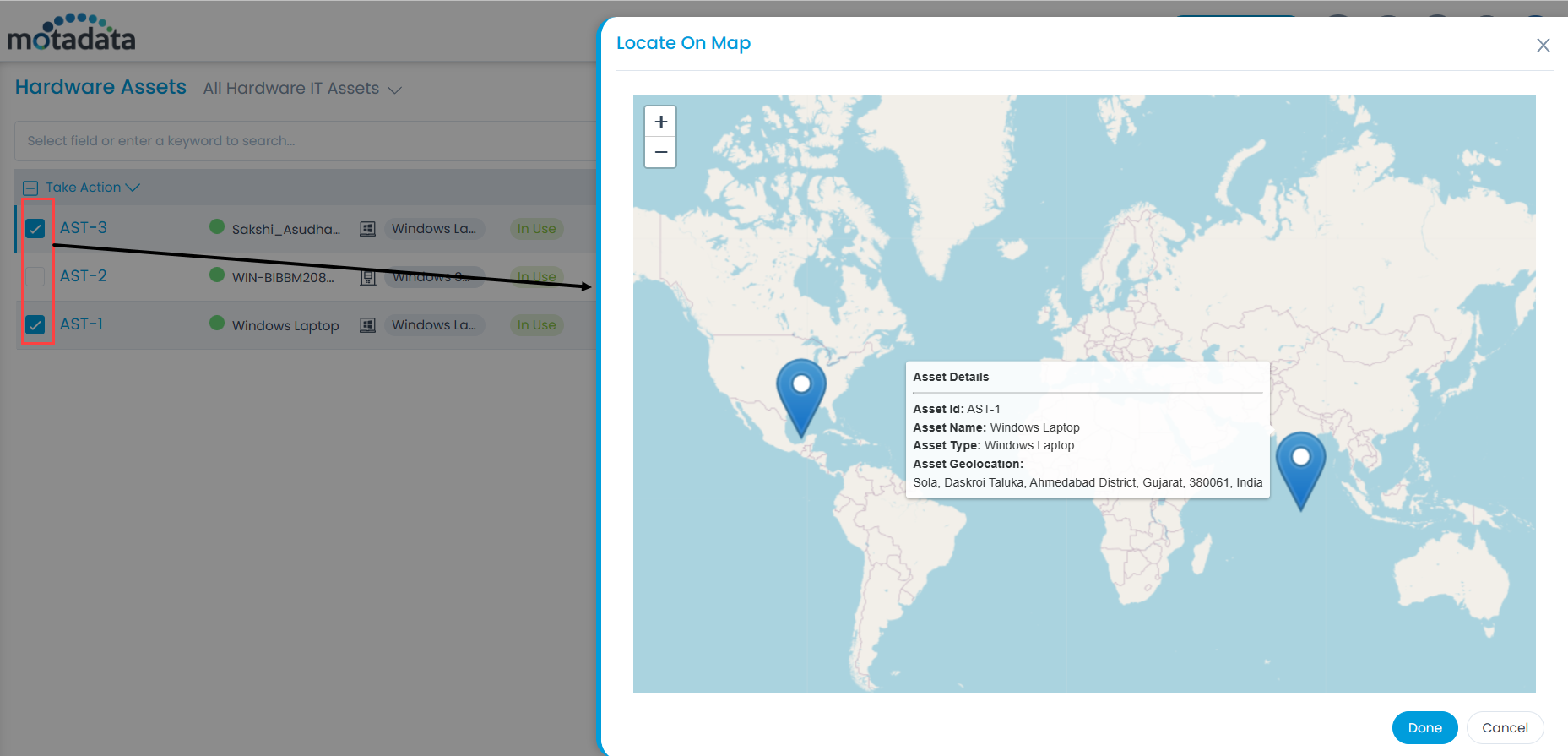Uncheck the AST-1 checkbox
This screenshot has width=1568, height=756.
[x=35, y=324]
